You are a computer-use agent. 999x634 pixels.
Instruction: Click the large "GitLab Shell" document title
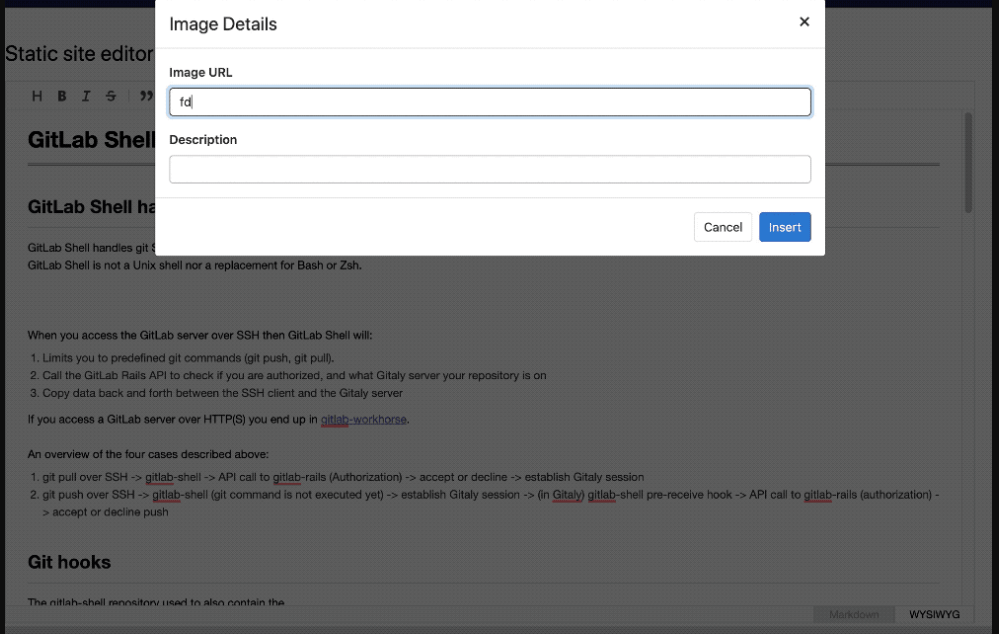click(x=91, y=140)
